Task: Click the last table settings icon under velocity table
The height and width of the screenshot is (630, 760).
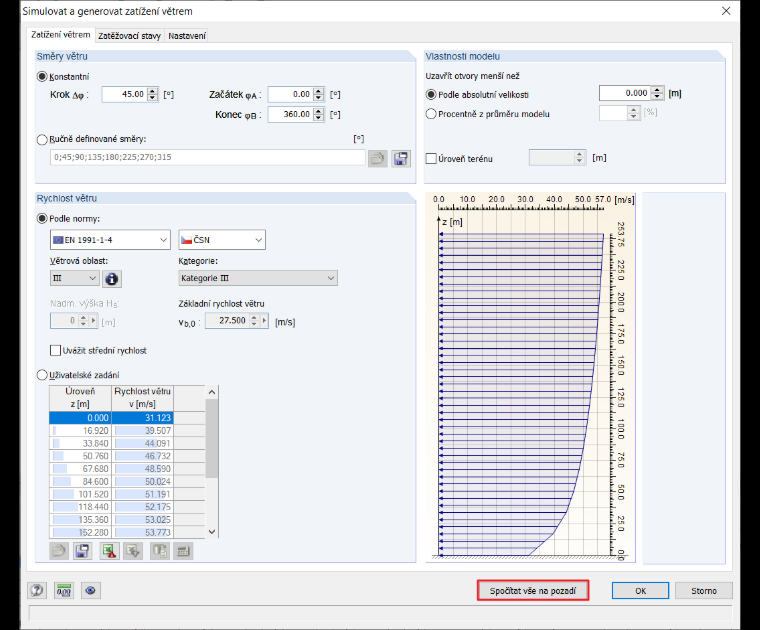Action: 183,551
